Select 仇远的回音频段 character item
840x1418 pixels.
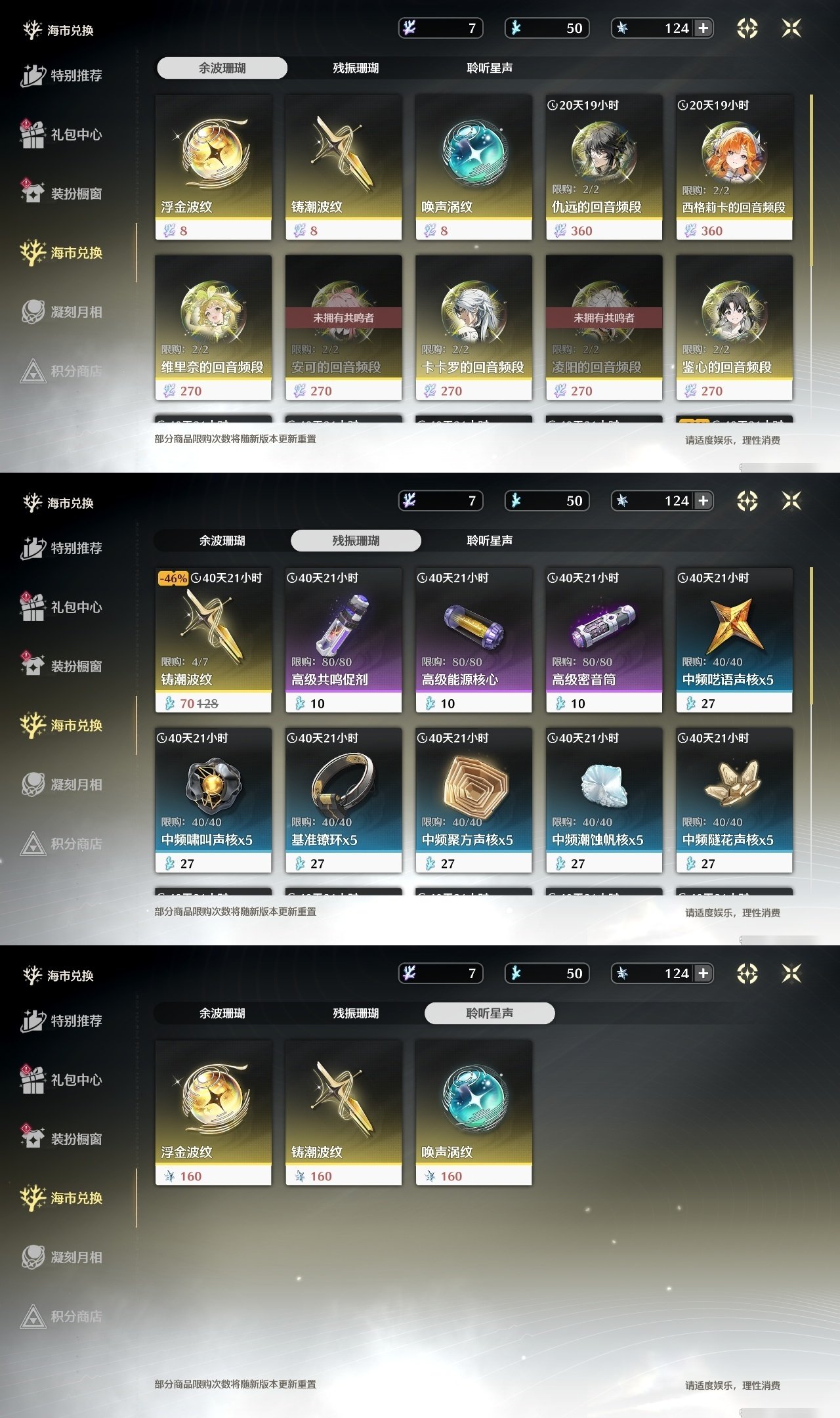tap(604, 167)
